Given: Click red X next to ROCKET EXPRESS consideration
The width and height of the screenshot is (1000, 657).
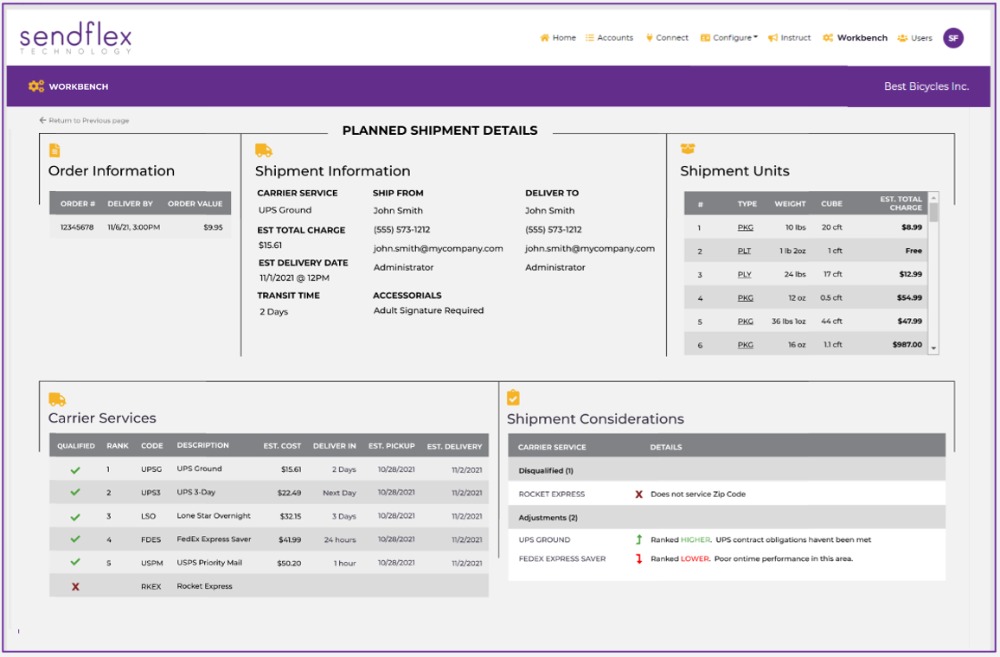Looking at the screenshot, I should pyautogui.click(x=638, y=494).
